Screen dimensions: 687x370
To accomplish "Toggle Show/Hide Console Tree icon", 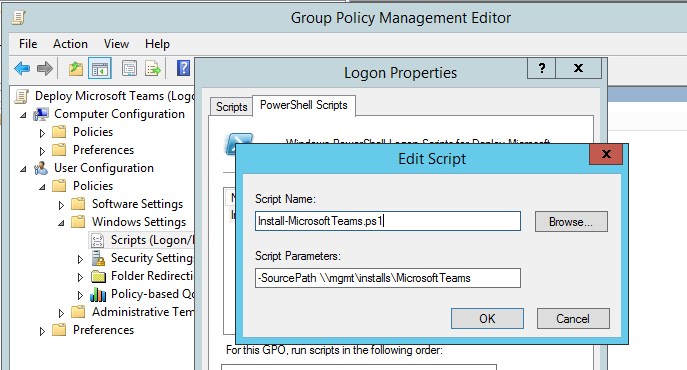I will (x=100, y=68).
